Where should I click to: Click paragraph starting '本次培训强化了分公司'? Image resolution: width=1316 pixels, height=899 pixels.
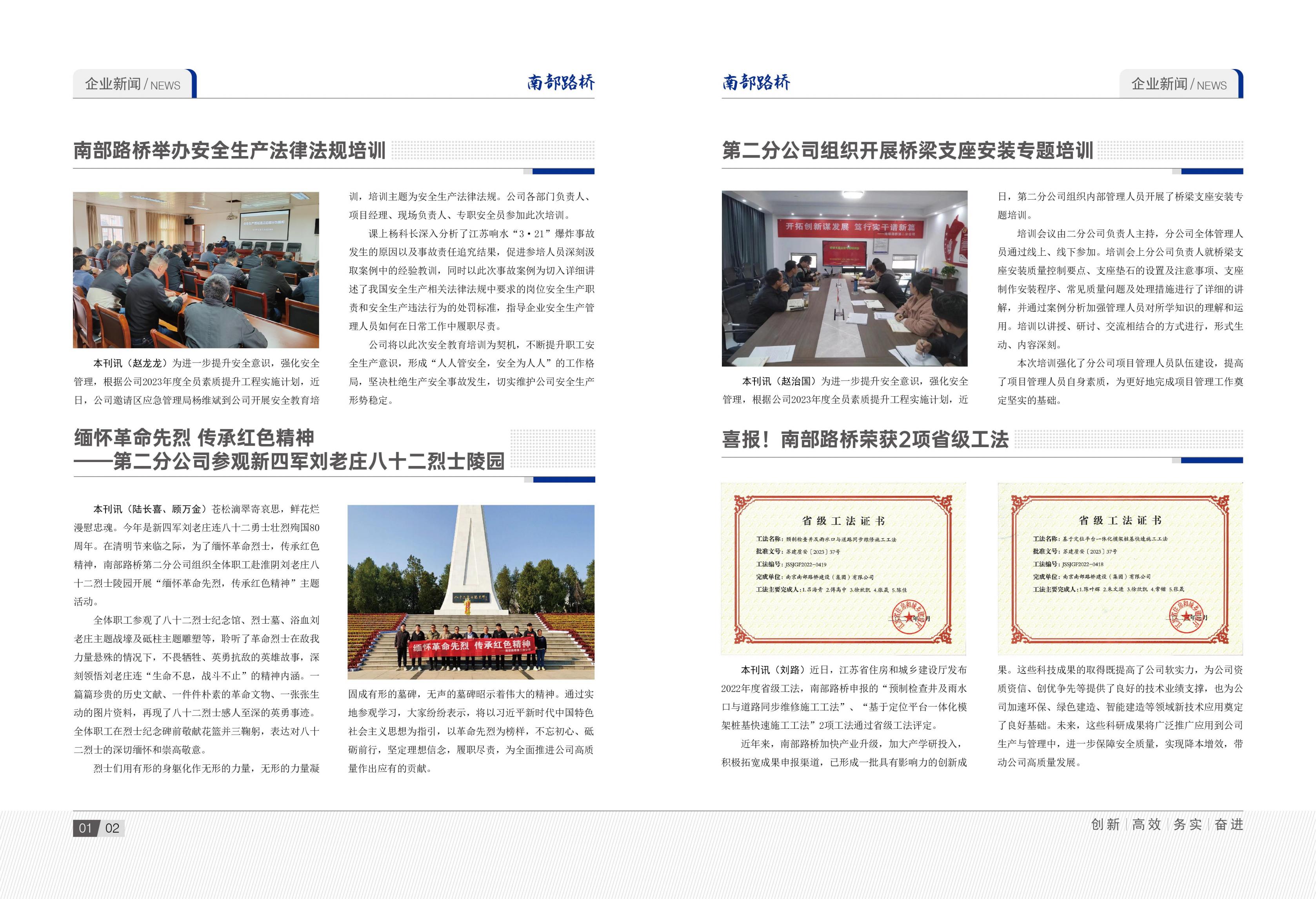click(x=1121, y=381)
